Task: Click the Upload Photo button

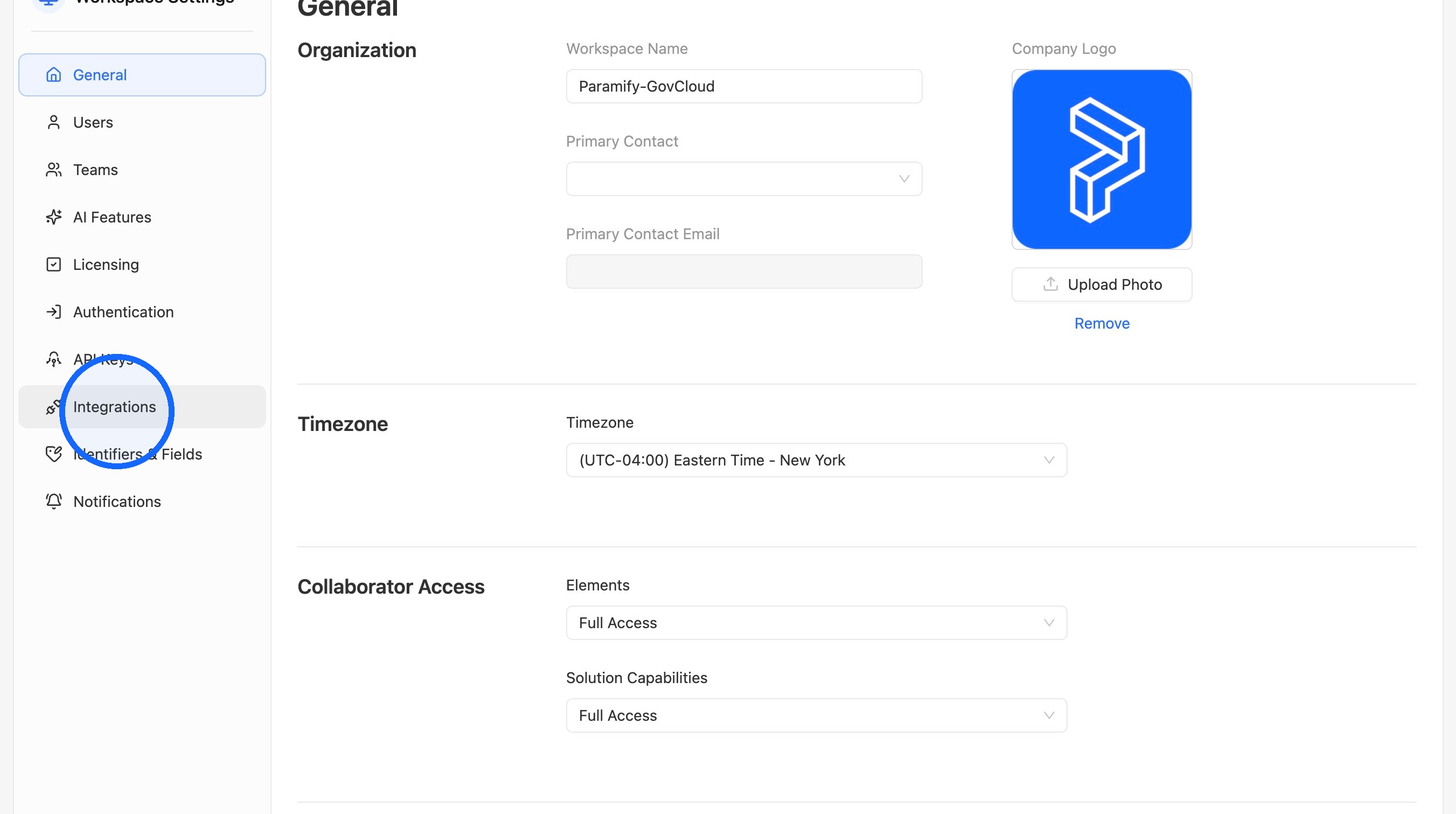Action: tap(1102, 284)
